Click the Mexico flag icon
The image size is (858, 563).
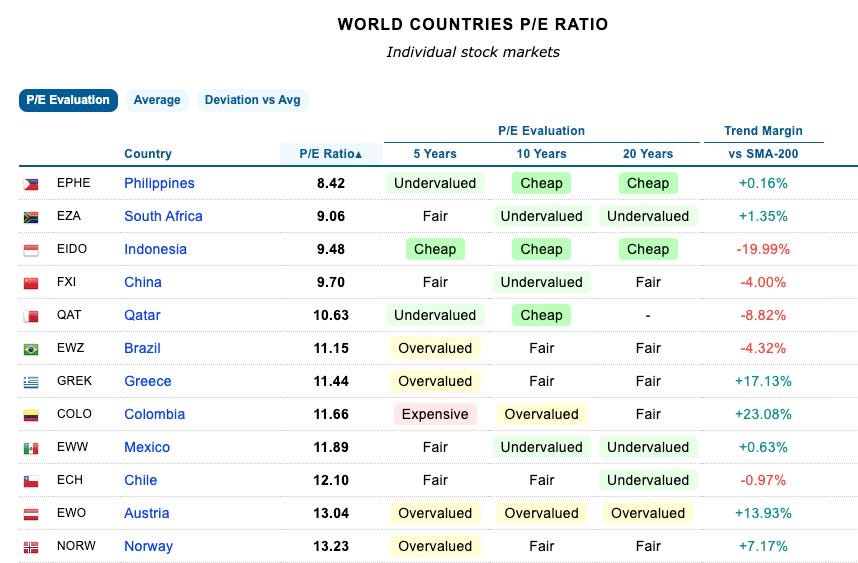31,448
